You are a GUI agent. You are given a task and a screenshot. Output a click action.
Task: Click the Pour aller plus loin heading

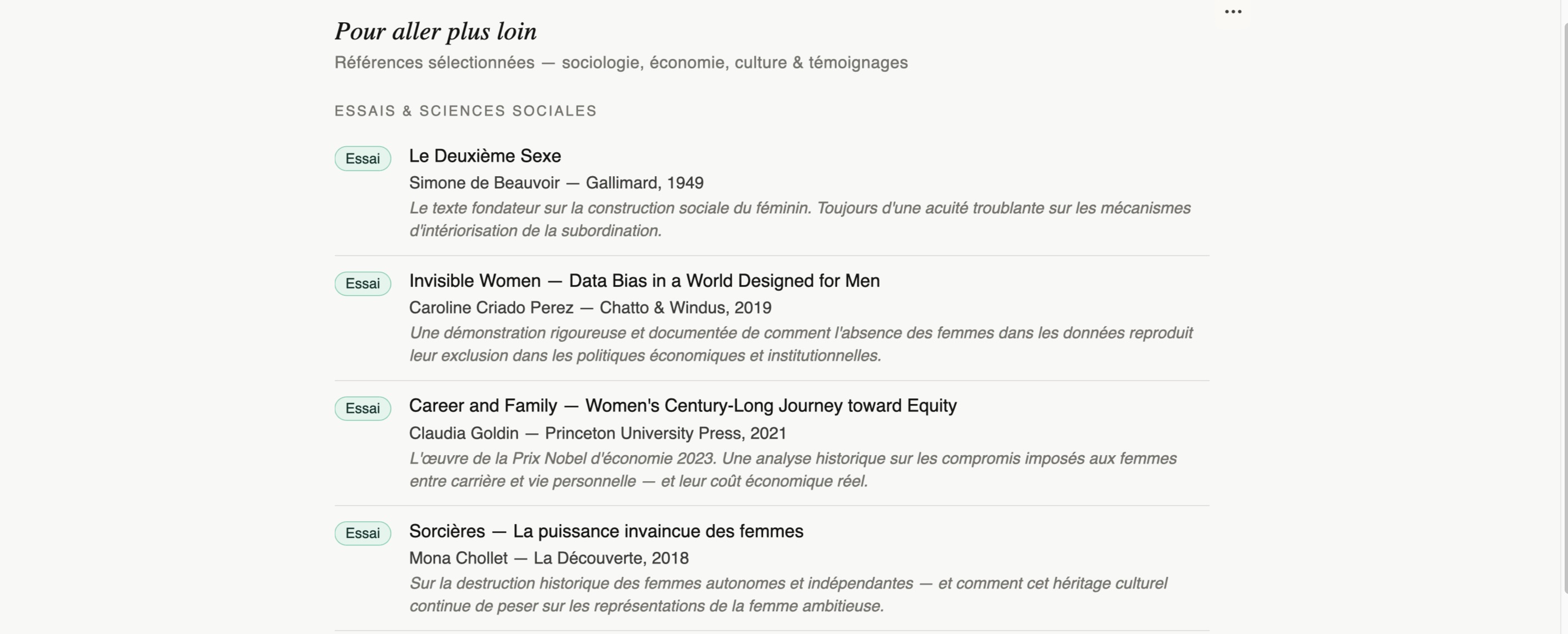(x=436, y=32)
